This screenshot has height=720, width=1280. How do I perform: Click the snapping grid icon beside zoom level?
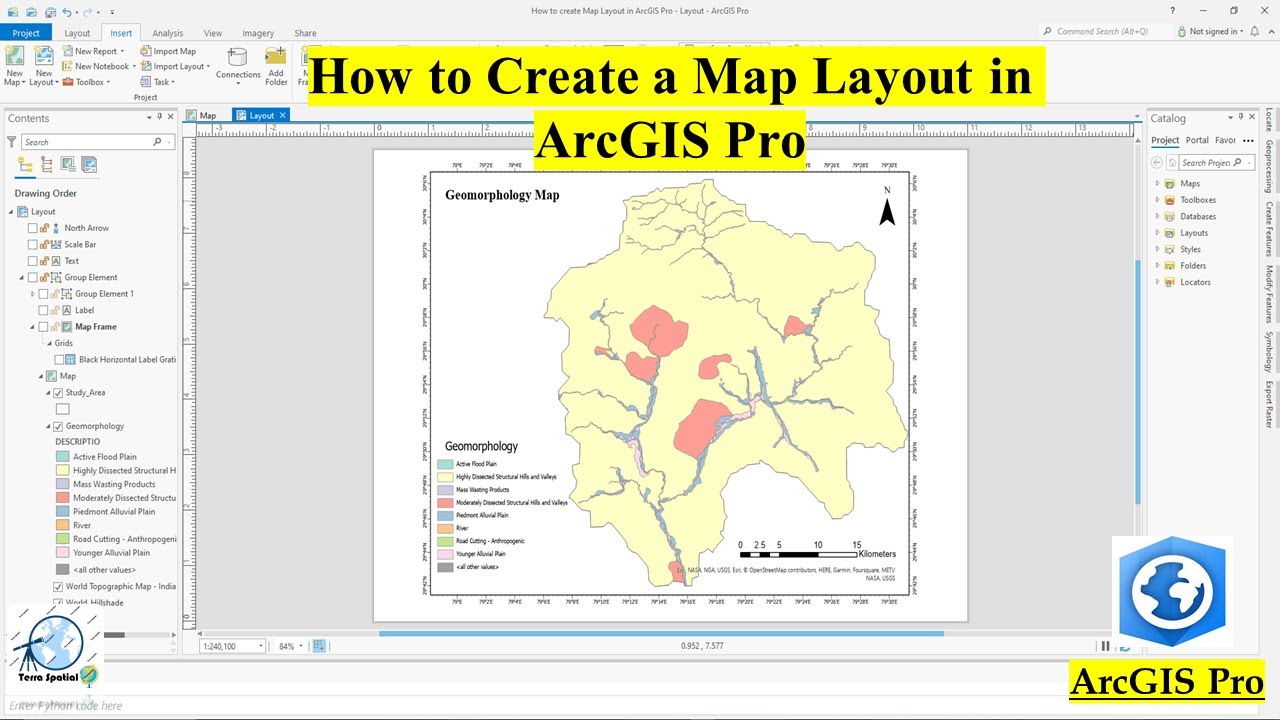click(319, 646)
